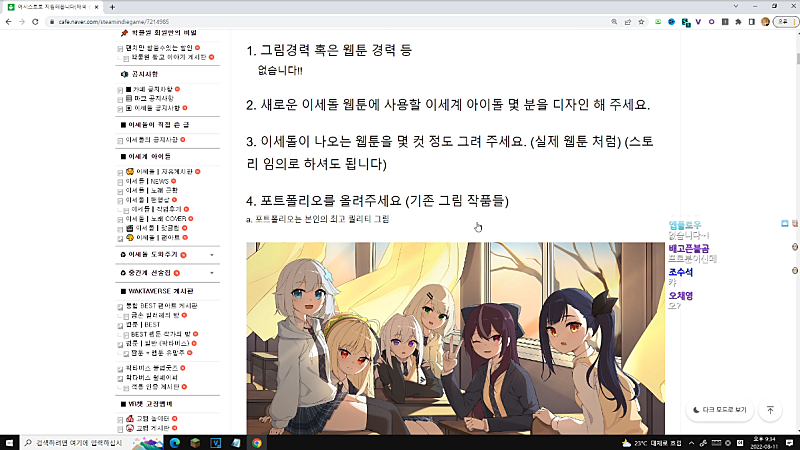Click the small blue icon atop chat overlay
The image size is (800, 450).
[x=785, y=223]
